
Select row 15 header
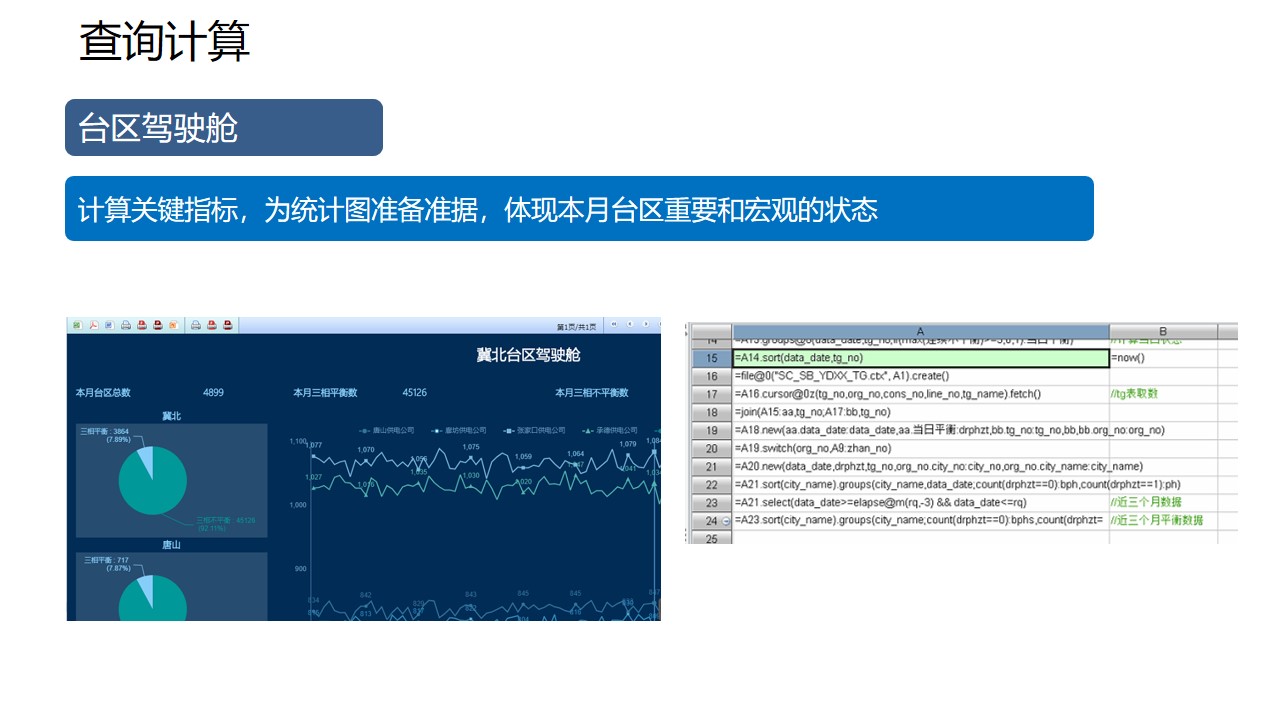tap(711, 358)
